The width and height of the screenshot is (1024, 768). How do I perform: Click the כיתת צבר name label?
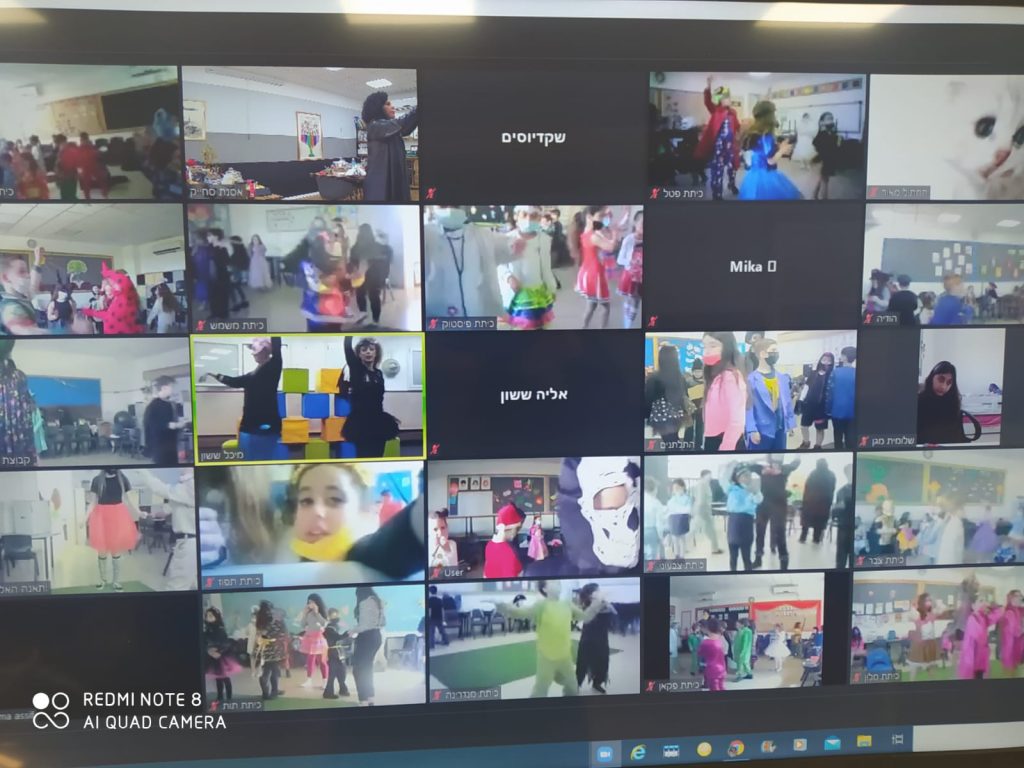(x=887, y=560)
